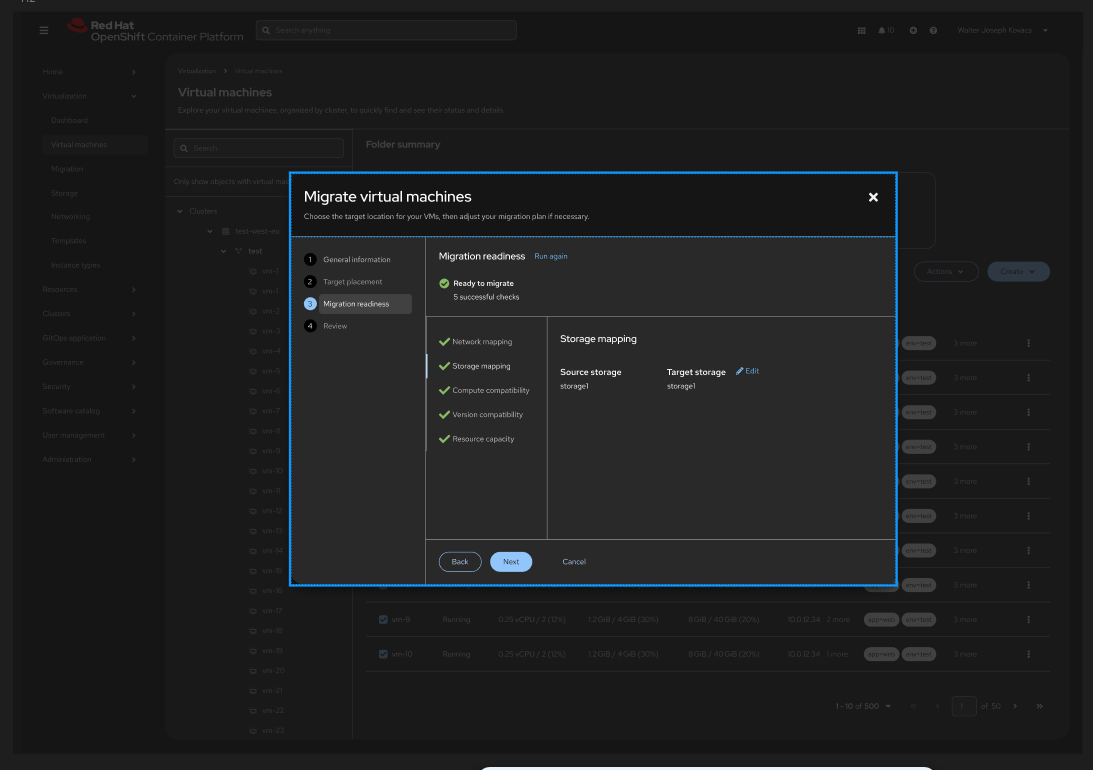Close the Migrate virtual machines dialog
This screenshot has height=770, width=1093.
click(x=873, y=197)
